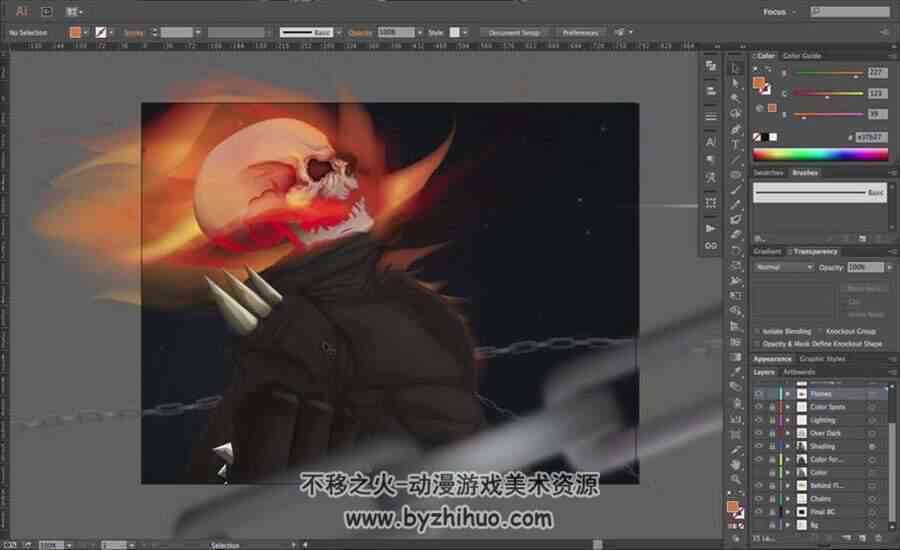Hide the Shading layer
Image resolution: width=900 pixels, height=550 pixels.
(759, 447)
